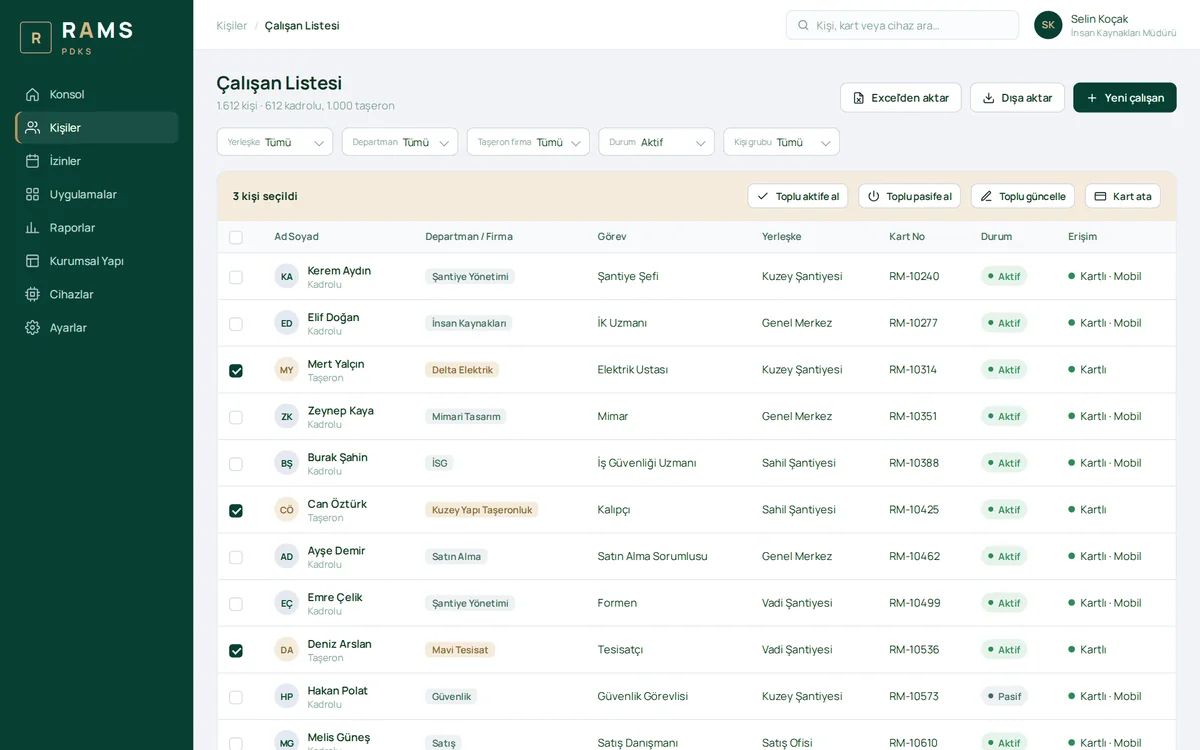Expand the Taşeron firma filter
The image size is (1200, 750).
coord(528,142)
